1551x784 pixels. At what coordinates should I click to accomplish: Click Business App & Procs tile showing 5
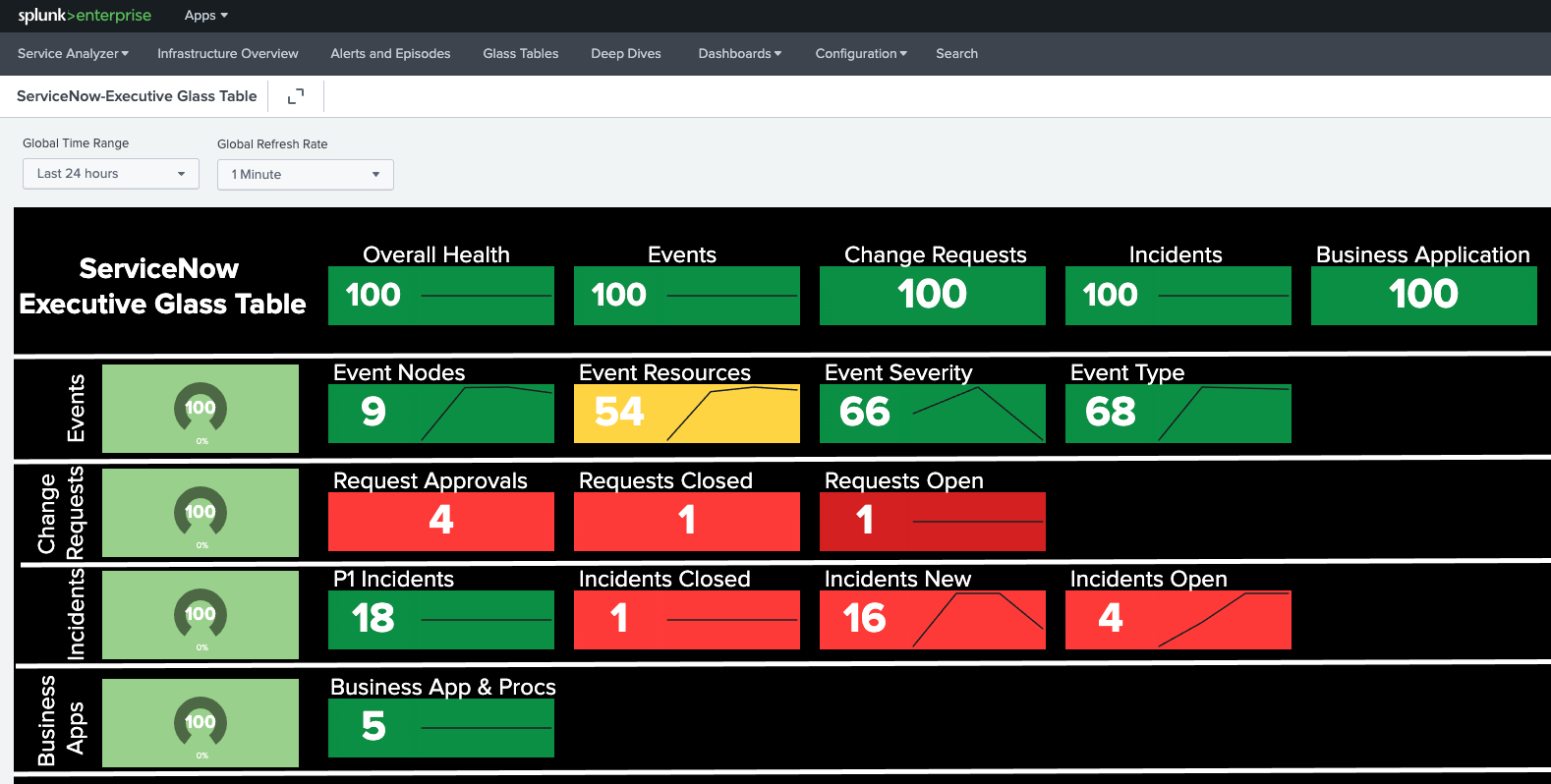(x=441, y=728)
